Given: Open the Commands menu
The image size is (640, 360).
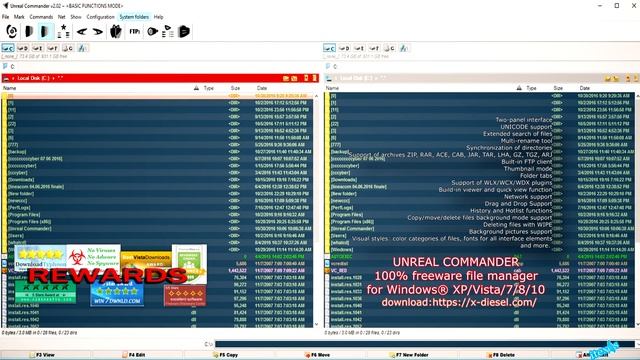Looking at the screenshot, I should pos(41,17).
